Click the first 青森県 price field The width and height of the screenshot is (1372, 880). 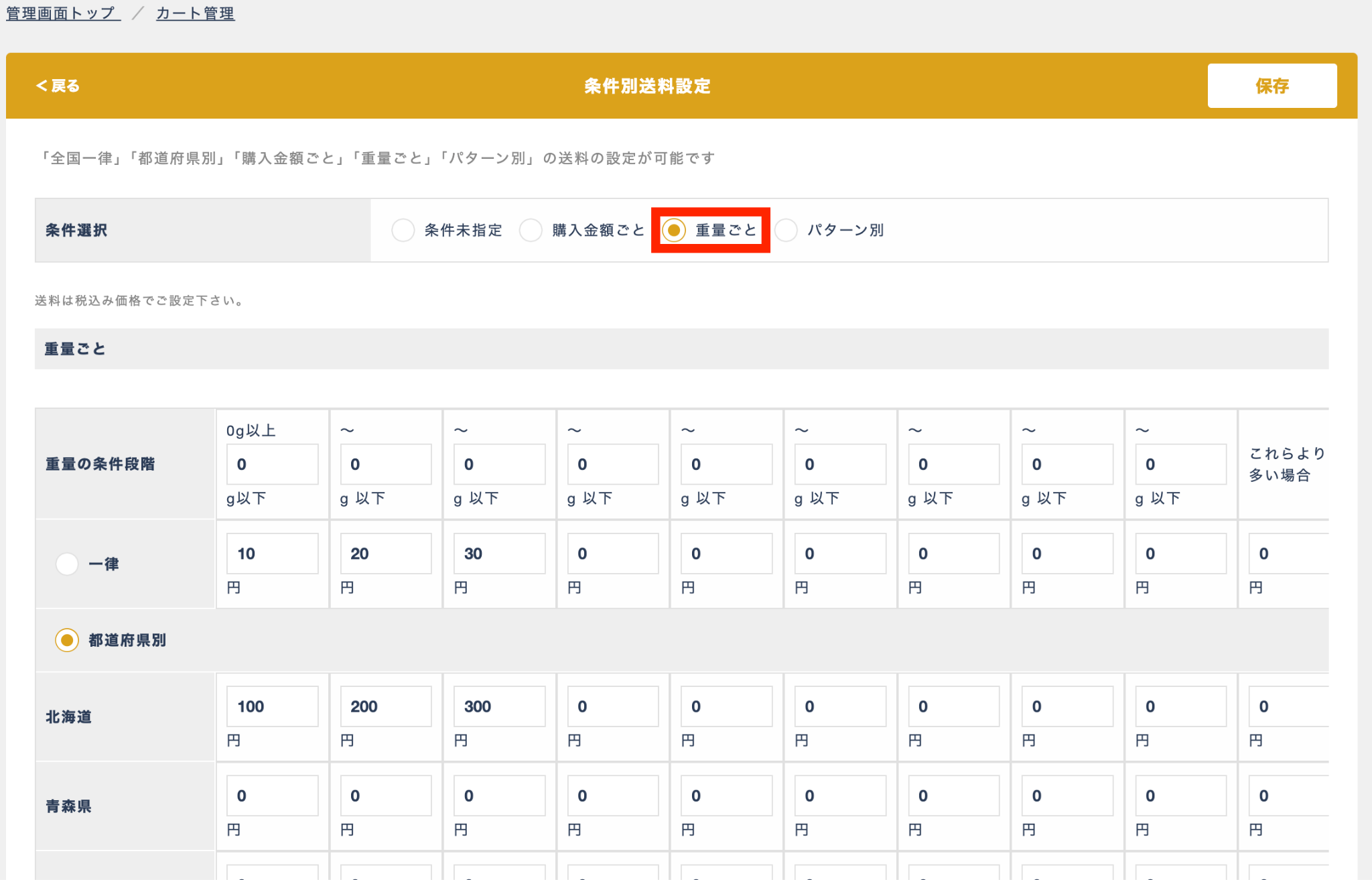pyautogui.click(x=272, y=796)
